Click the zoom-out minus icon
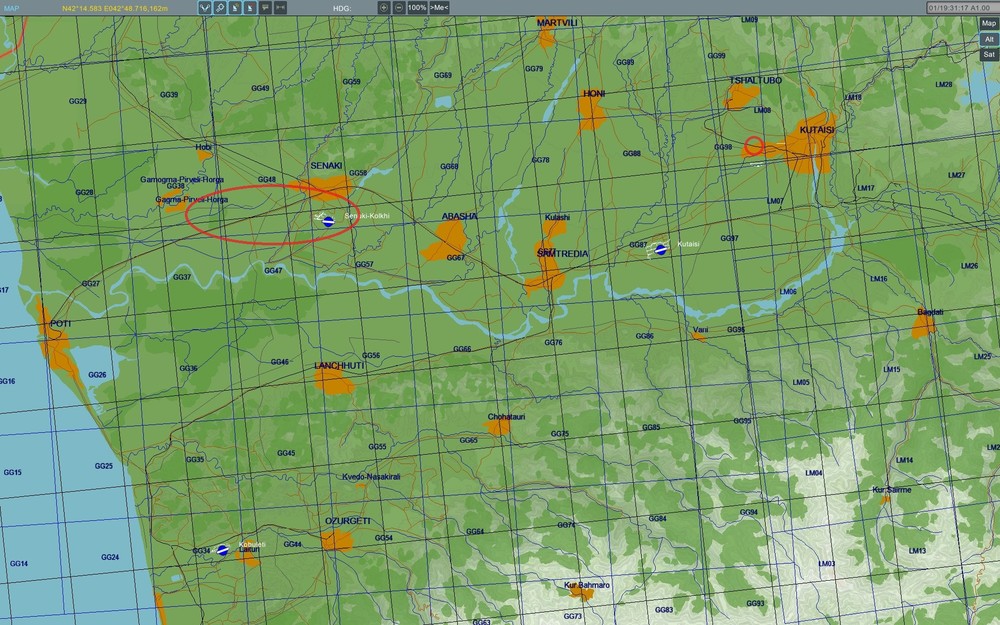 (x=399, y=8)
